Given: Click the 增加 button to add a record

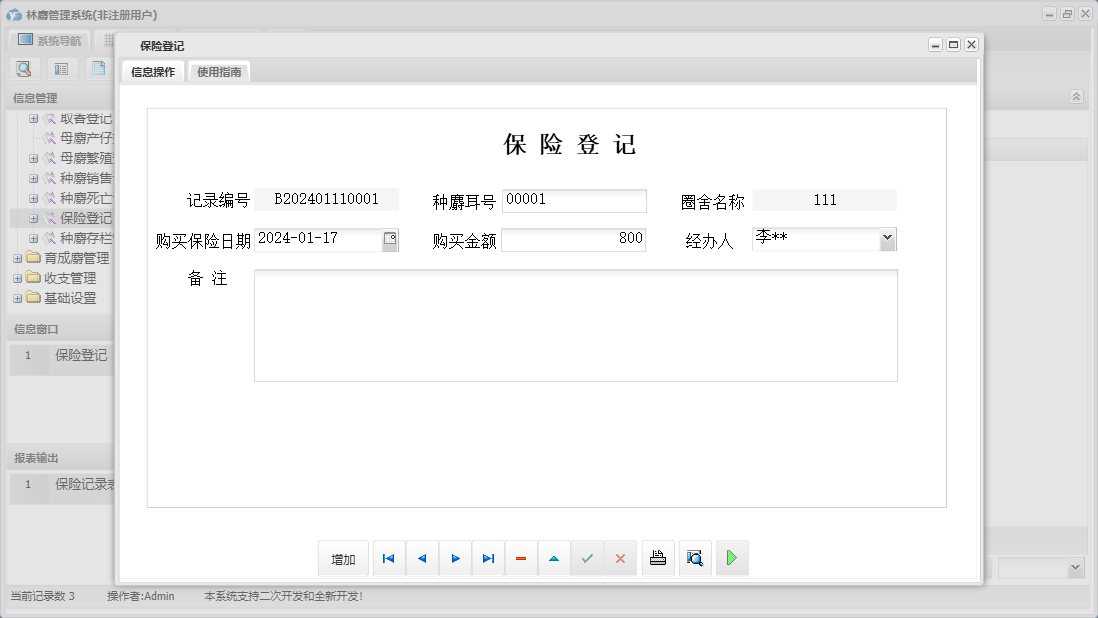Looking at the screenshot, I should (342, 558).
